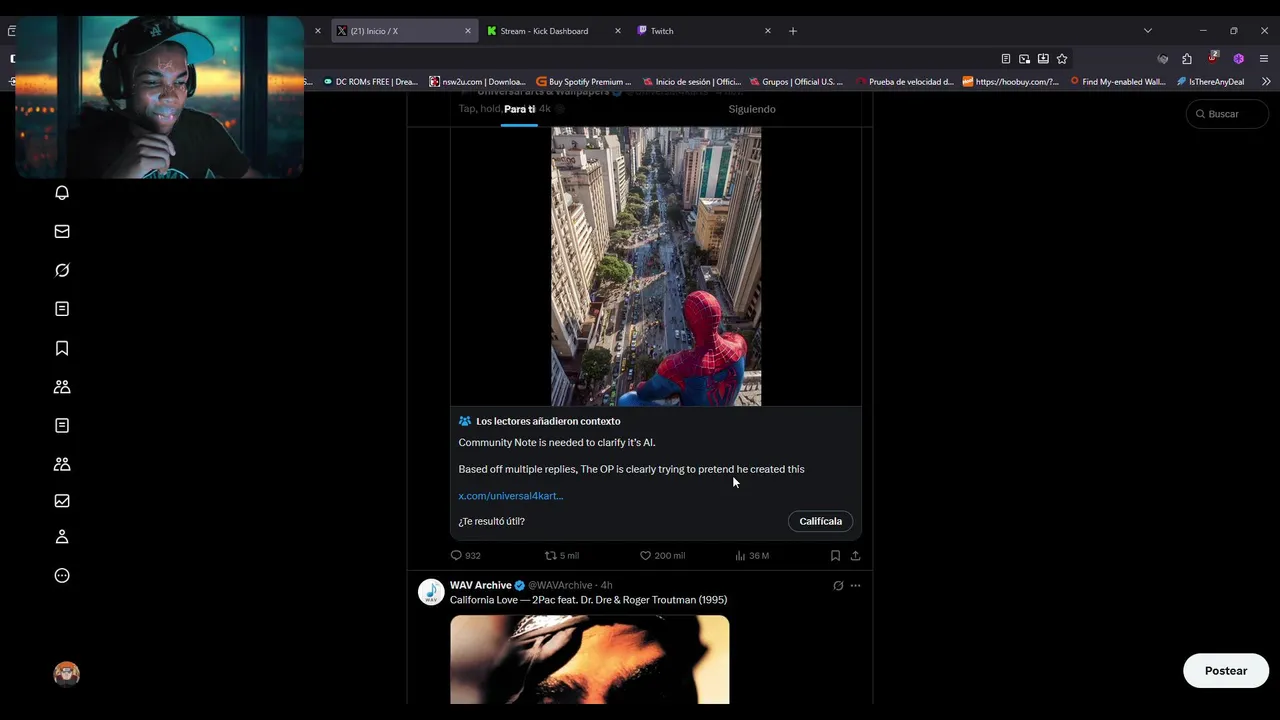Viewport: 1280px width, 720px height.
Task: Click red badge extension icon in toolbar
Action: click(1212, 58)
